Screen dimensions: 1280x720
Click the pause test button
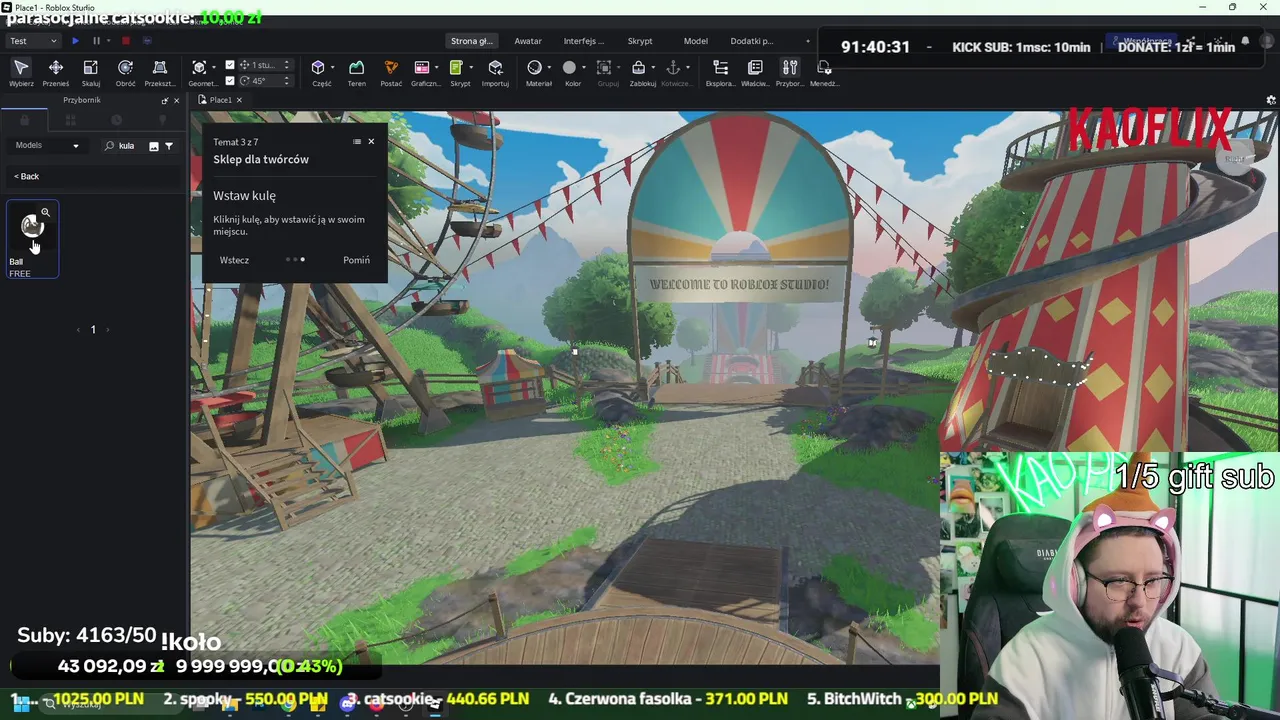tap(96, 41)
